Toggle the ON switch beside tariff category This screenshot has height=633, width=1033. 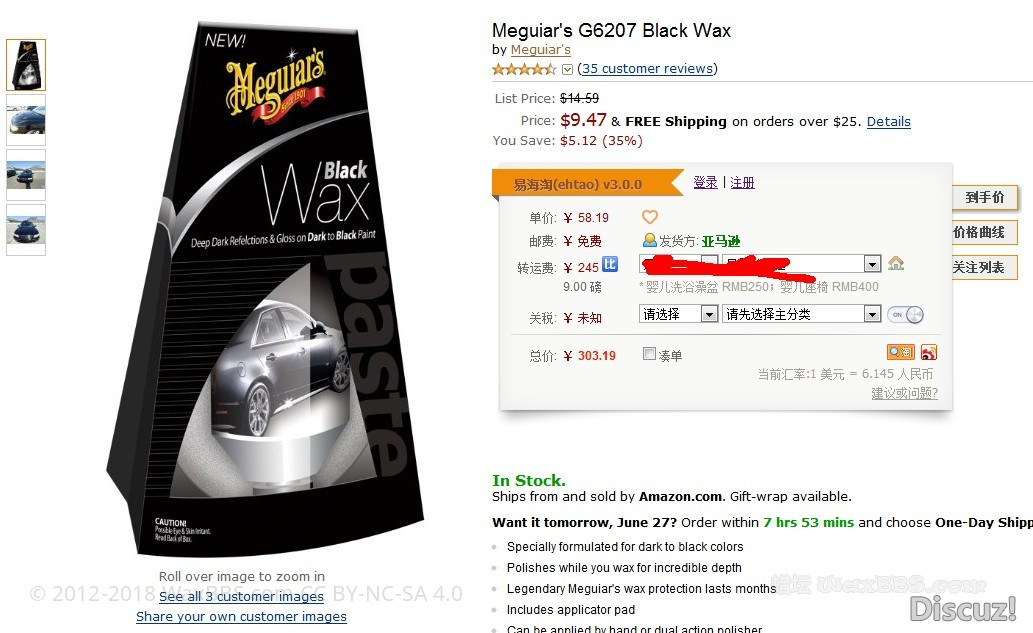coord(905,315)
